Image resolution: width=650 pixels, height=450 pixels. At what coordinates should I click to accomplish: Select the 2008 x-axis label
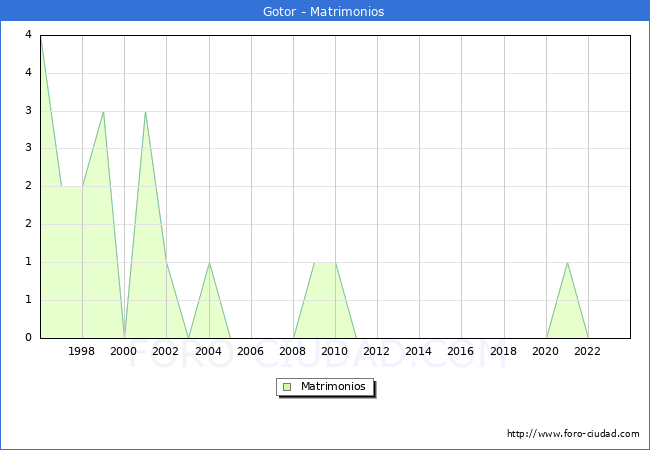[292, 351]
